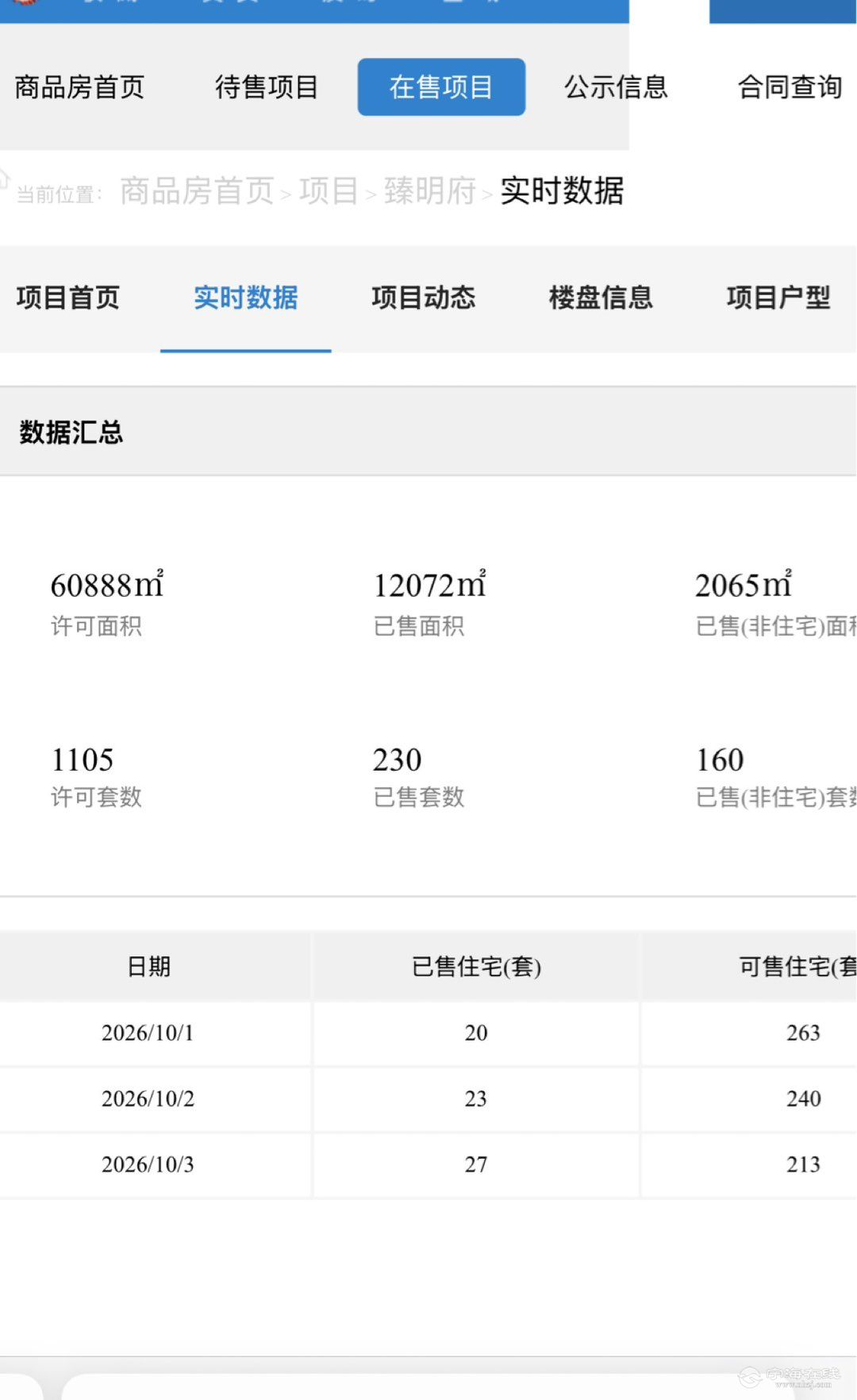Viewport: 857px width, 1400px height.
Task: Follow the 商品房首页 breadcrumb link
Action: [x=197, y=191]
